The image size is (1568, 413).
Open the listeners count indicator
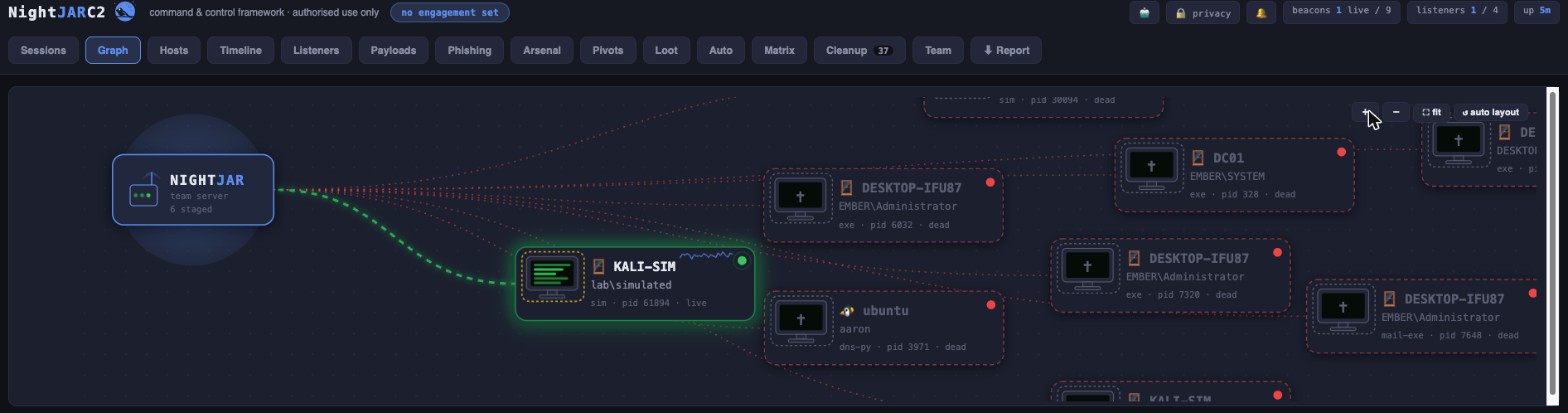[1456, 12]
